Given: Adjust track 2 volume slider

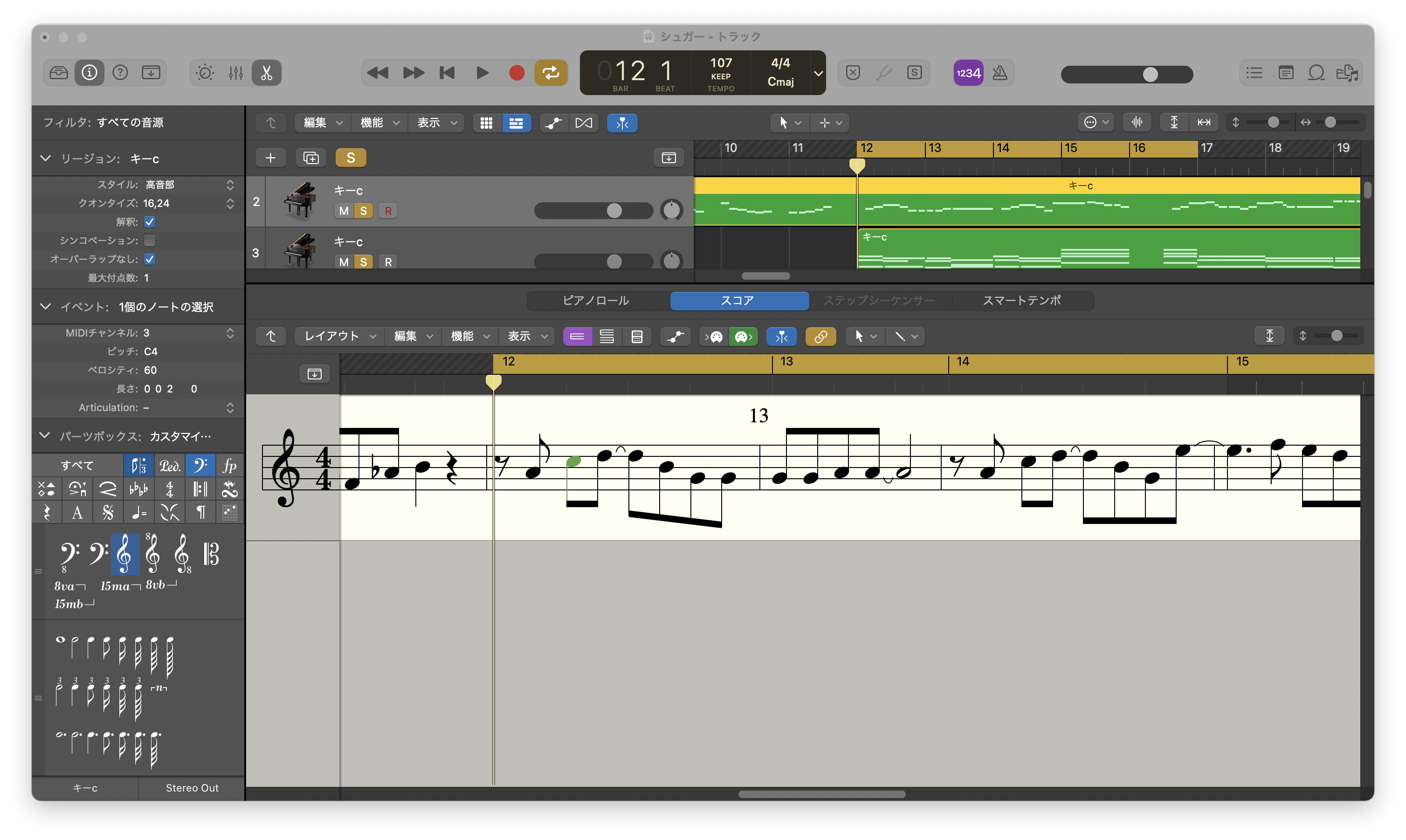Looking at the screenshot, I should [x=613, y=211].
